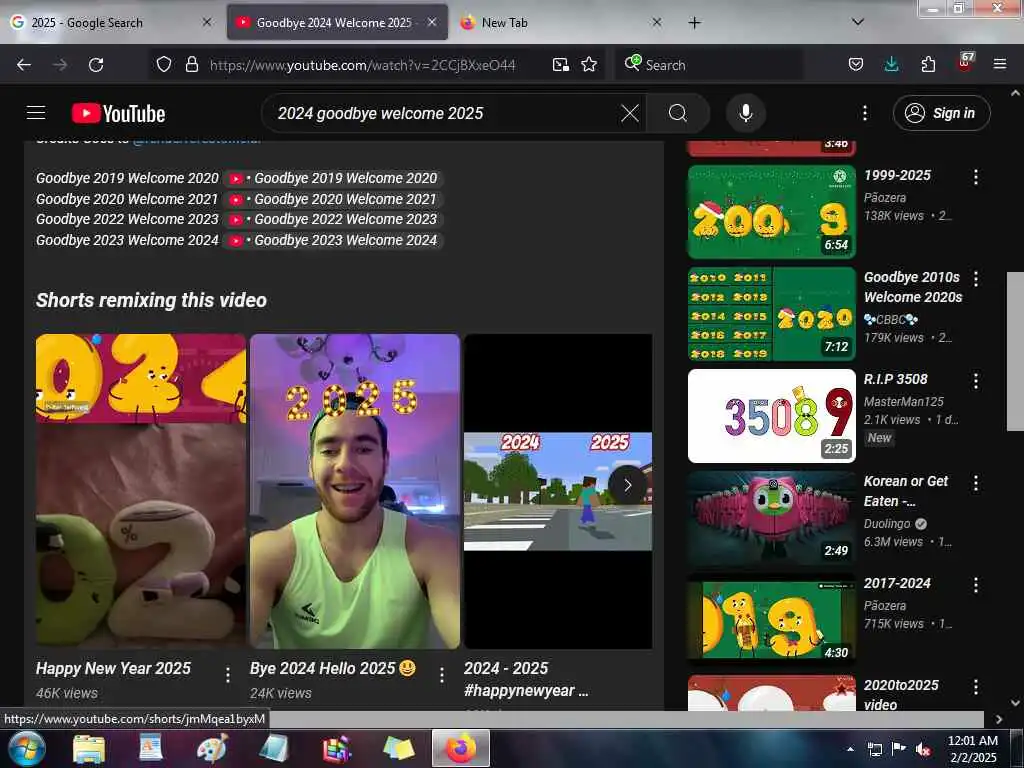Image resolution: width=1024 pixels, height=768 pixels.
Task: Run the YouTube search magnifier button
Action: coord(678,114)
